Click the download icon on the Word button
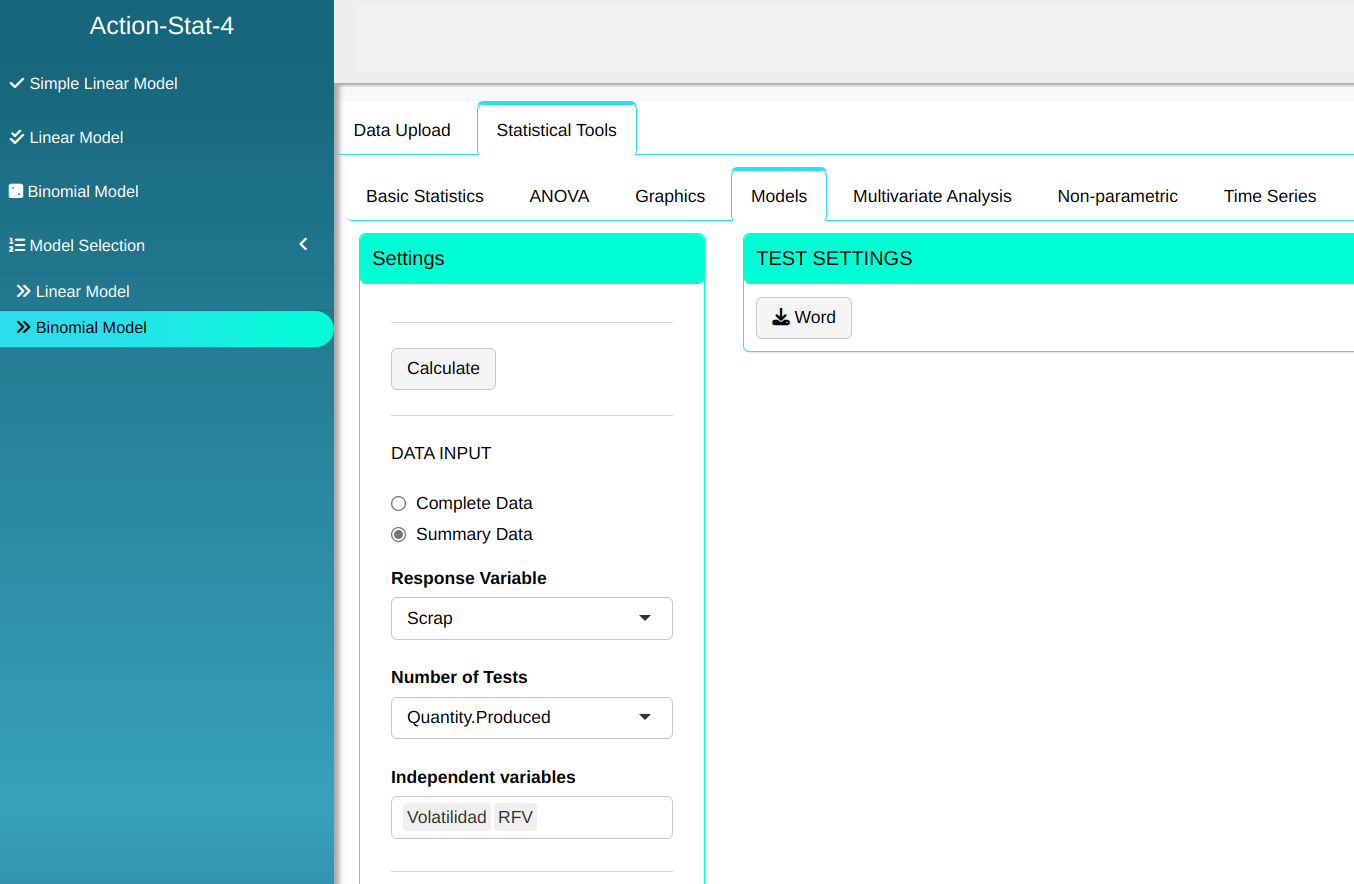1354x884 pixels. pyautogui.click(x=781, y=317)
